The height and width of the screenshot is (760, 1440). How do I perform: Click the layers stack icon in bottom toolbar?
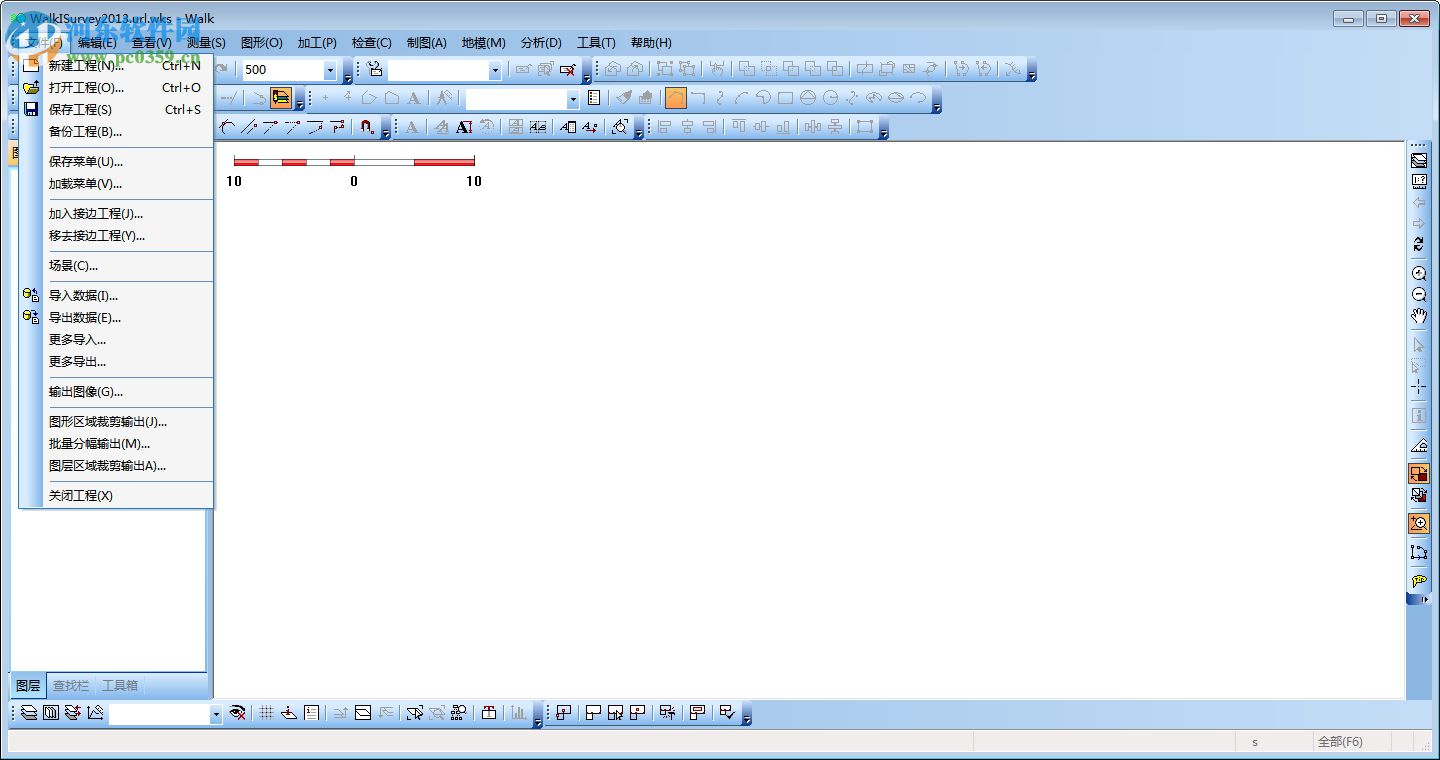[x=29, y=713]
